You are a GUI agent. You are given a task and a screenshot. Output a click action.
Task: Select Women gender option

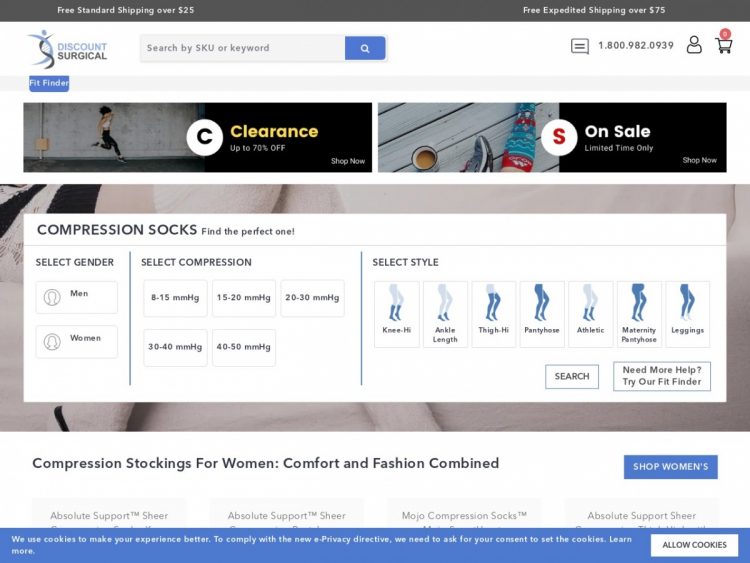coord(77,341)
